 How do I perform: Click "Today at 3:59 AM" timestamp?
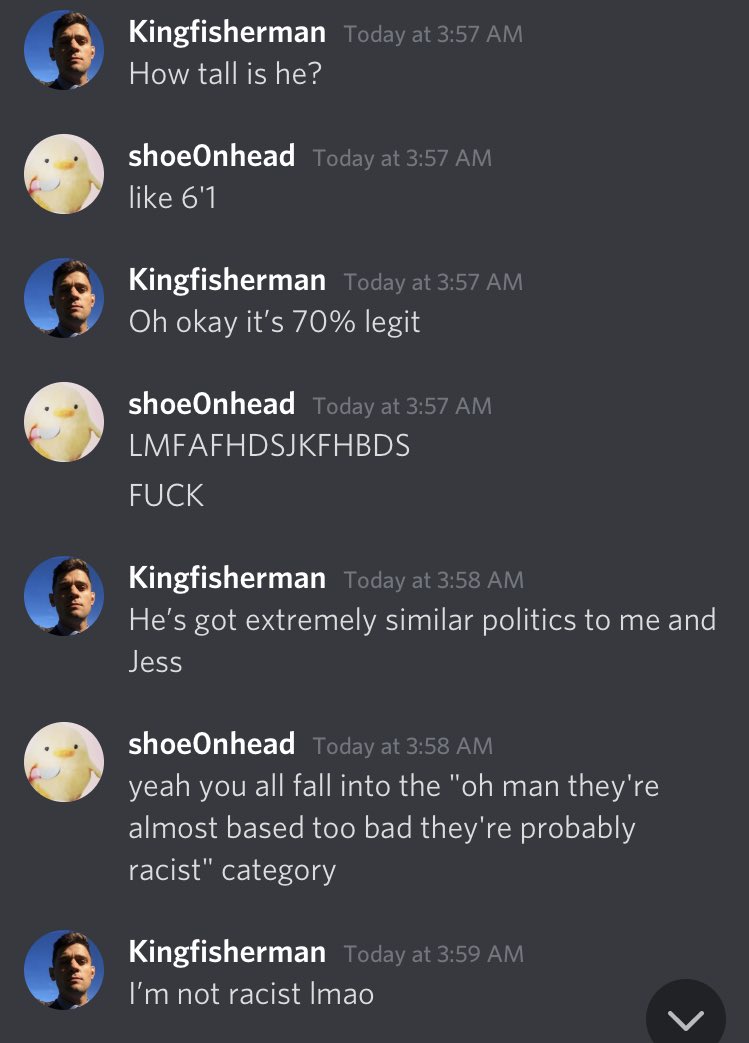[x=434, y=954]
